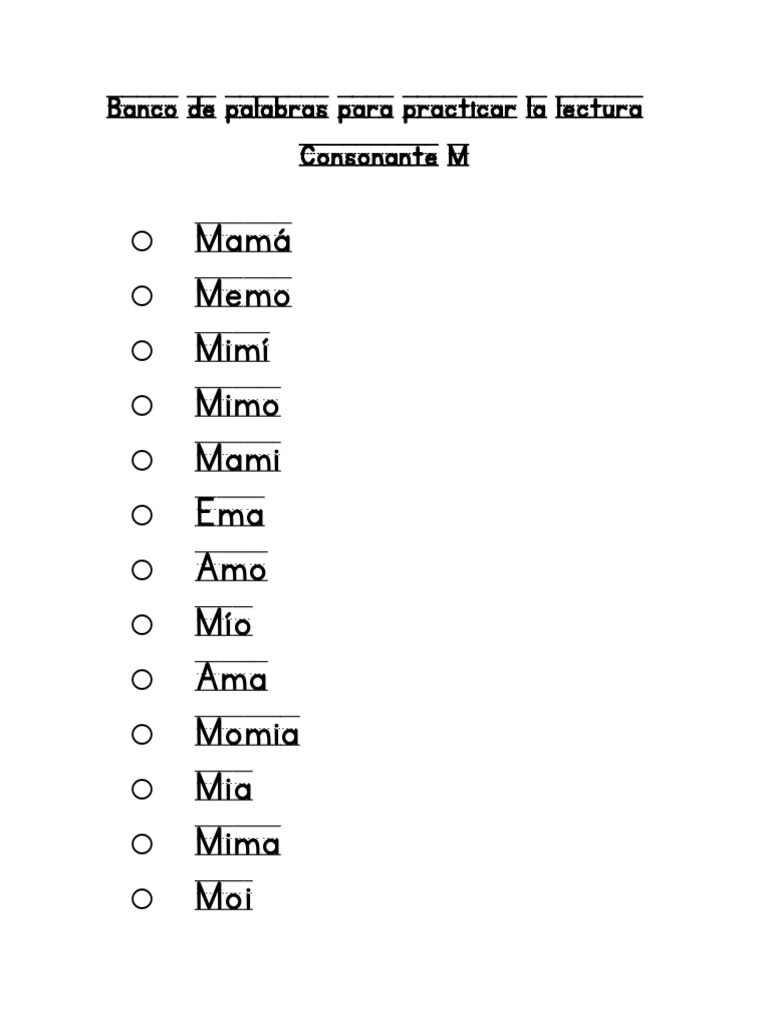
Task: Click the word Momia
Action: click(247, 732)
